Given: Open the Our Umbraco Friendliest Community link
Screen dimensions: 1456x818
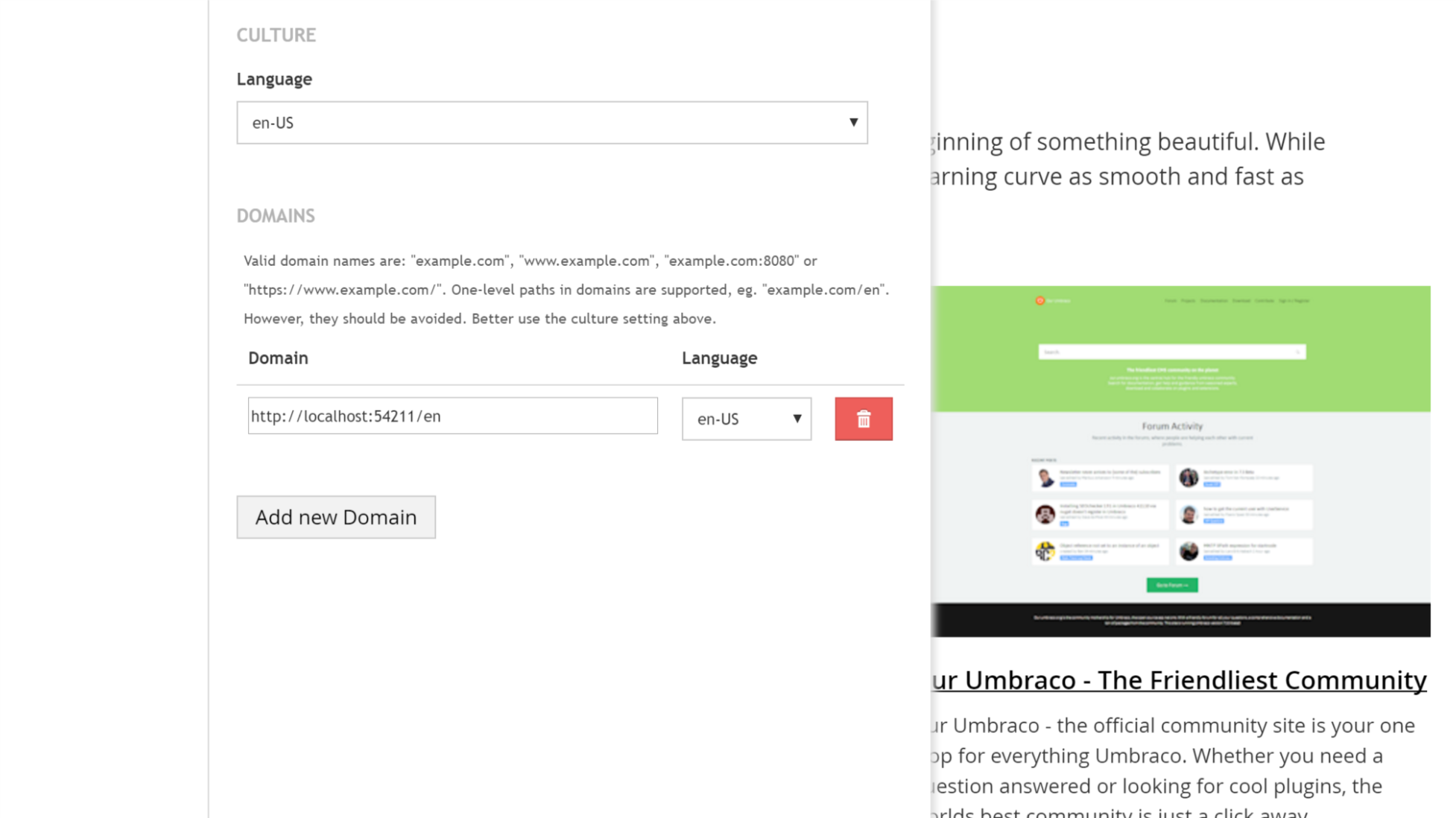Looking at the screenshot, I should [1179, 679].
